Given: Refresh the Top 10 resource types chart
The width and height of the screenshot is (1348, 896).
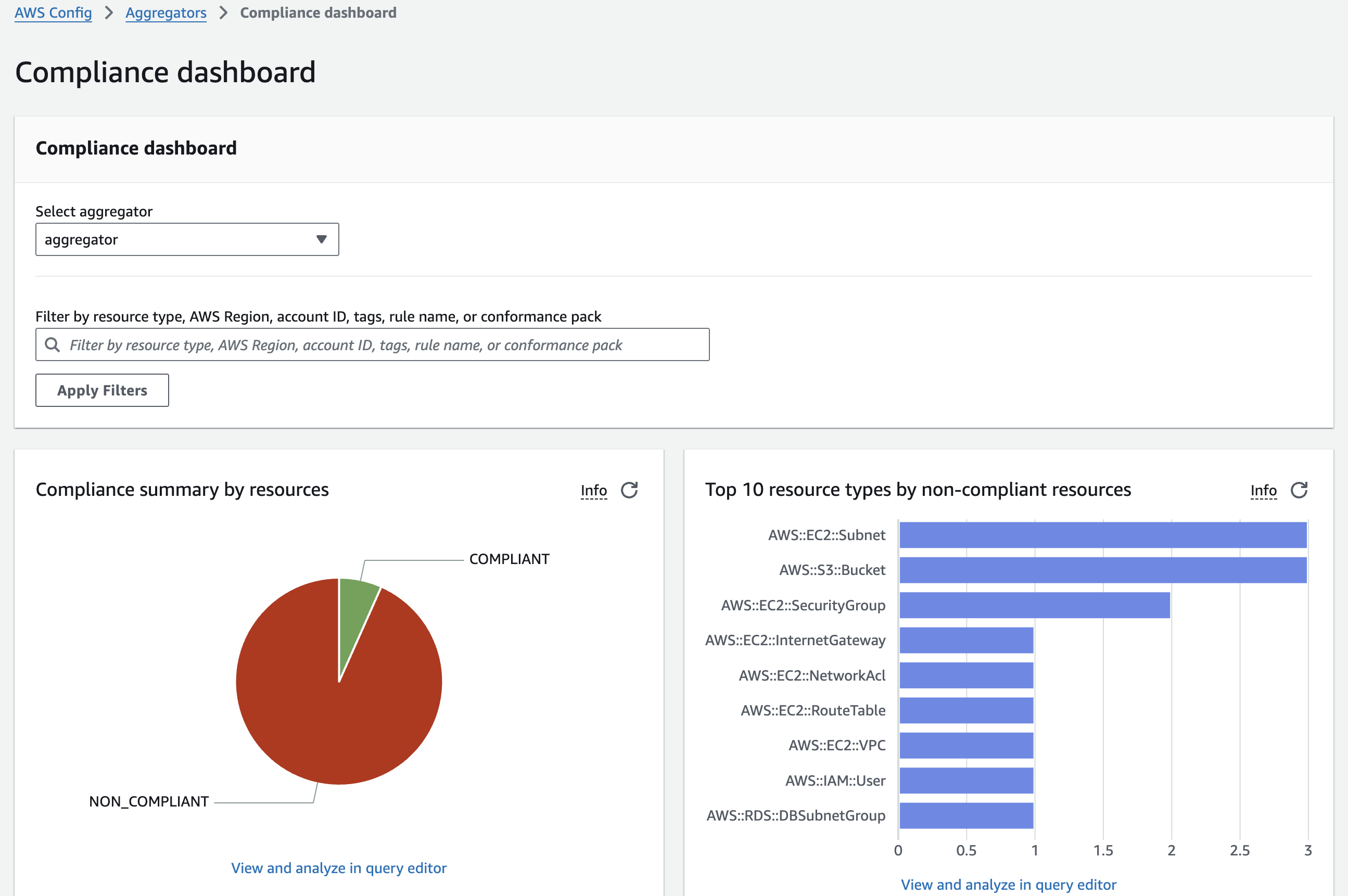Looking at the screenshot, I should point(1299,490).
